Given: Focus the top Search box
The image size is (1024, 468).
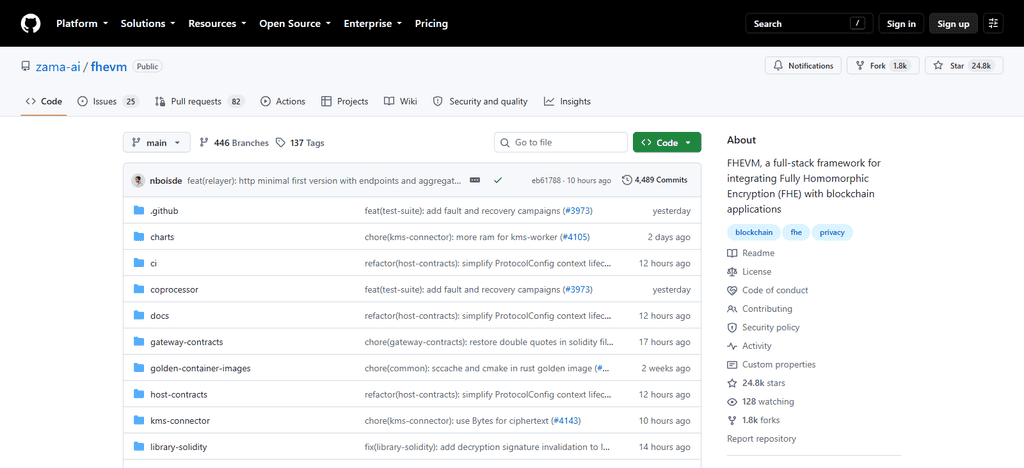Looking at the screenshot, I should [x=809, y=23].
